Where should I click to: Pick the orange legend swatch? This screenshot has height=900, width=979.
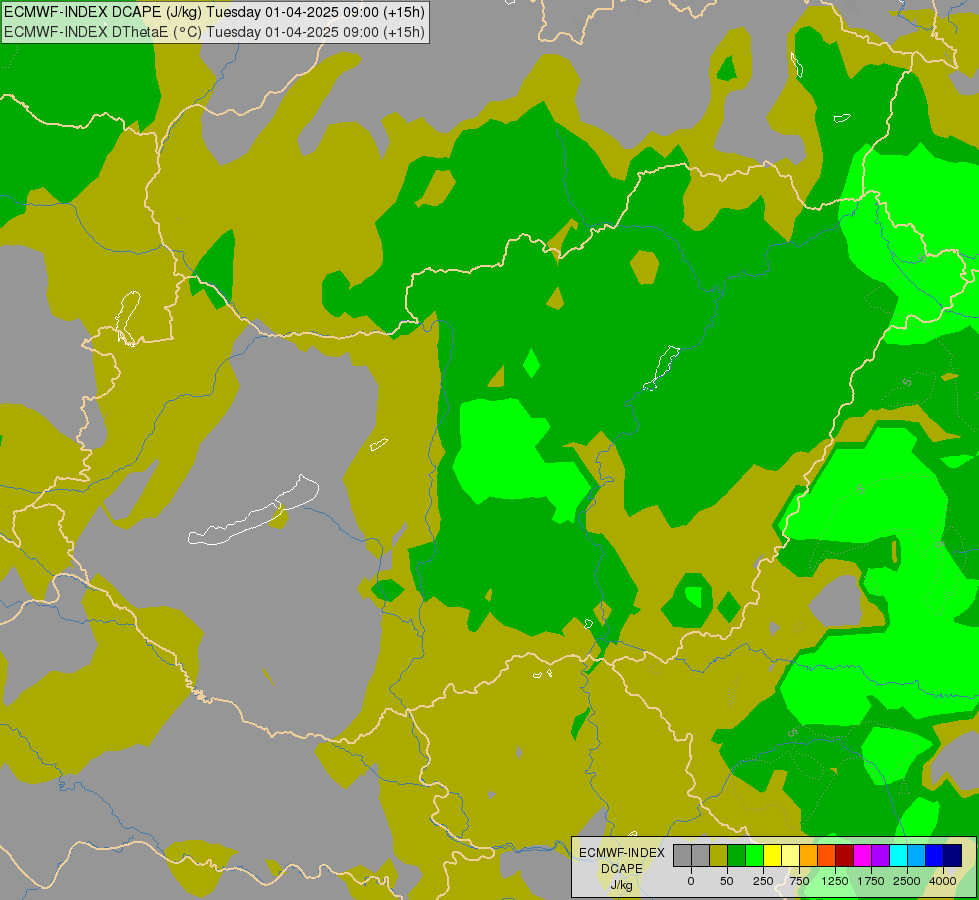809,855
